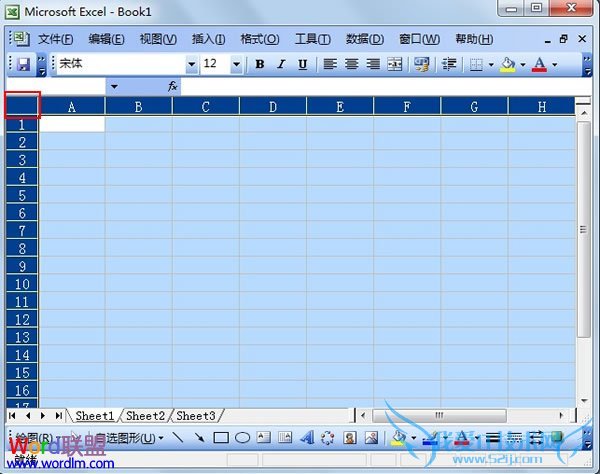Viewport: 600px width, 474px height.
Task: Toggle italic formatting
Action: pyautogui.click(x=281, y=64)
